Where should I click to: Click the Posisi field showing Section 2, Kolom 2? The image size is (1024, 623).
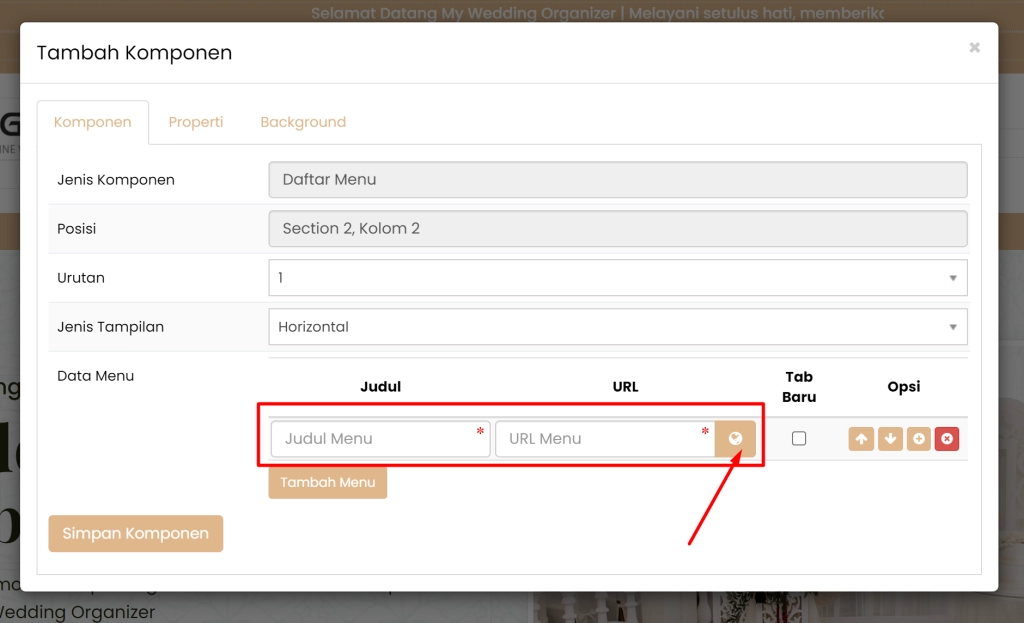[x=617, y=229]
